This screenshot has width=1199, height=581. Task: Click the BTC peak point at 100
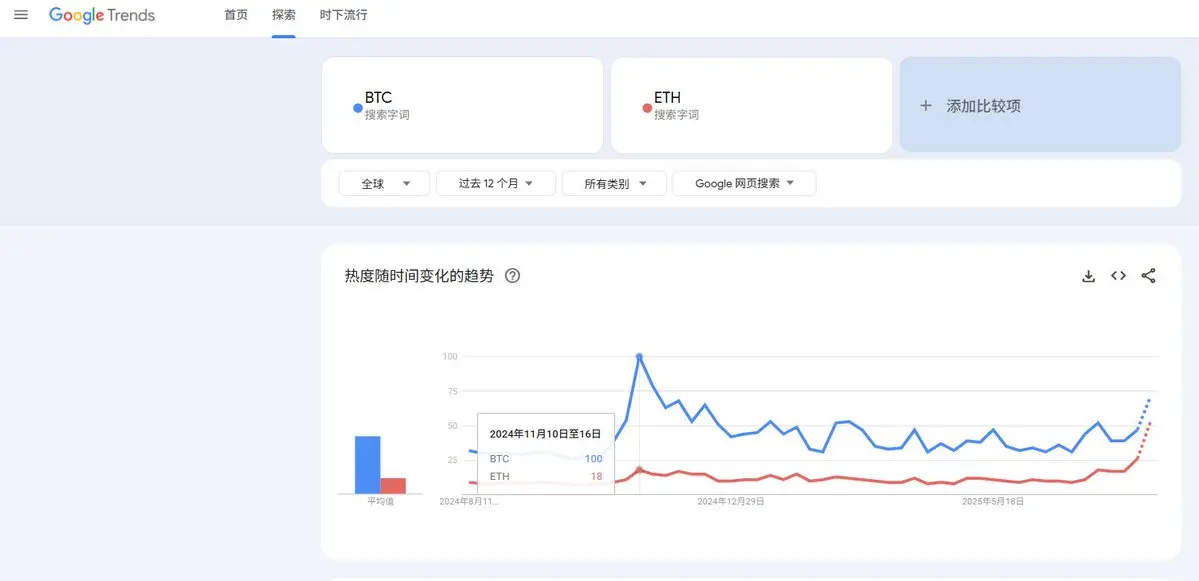click(639, 357)
